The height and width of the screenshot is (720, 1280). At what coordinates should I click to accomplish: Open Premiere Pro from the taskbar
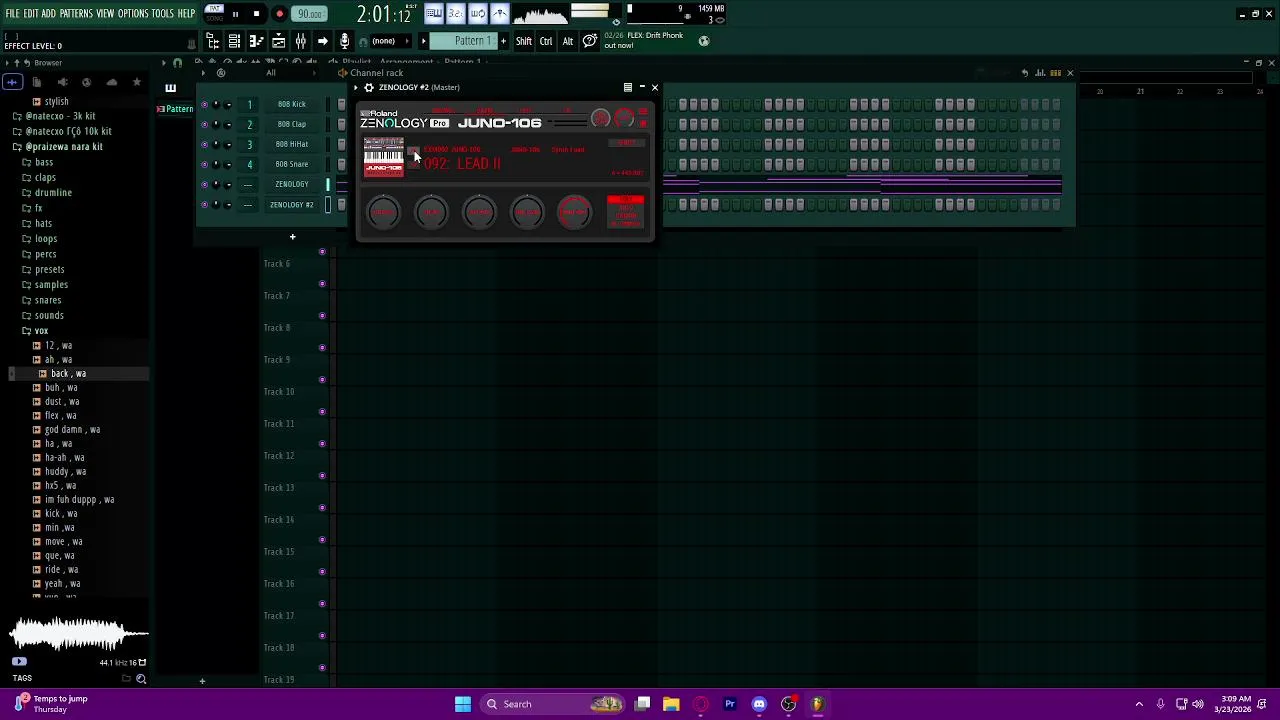(730, 704)
